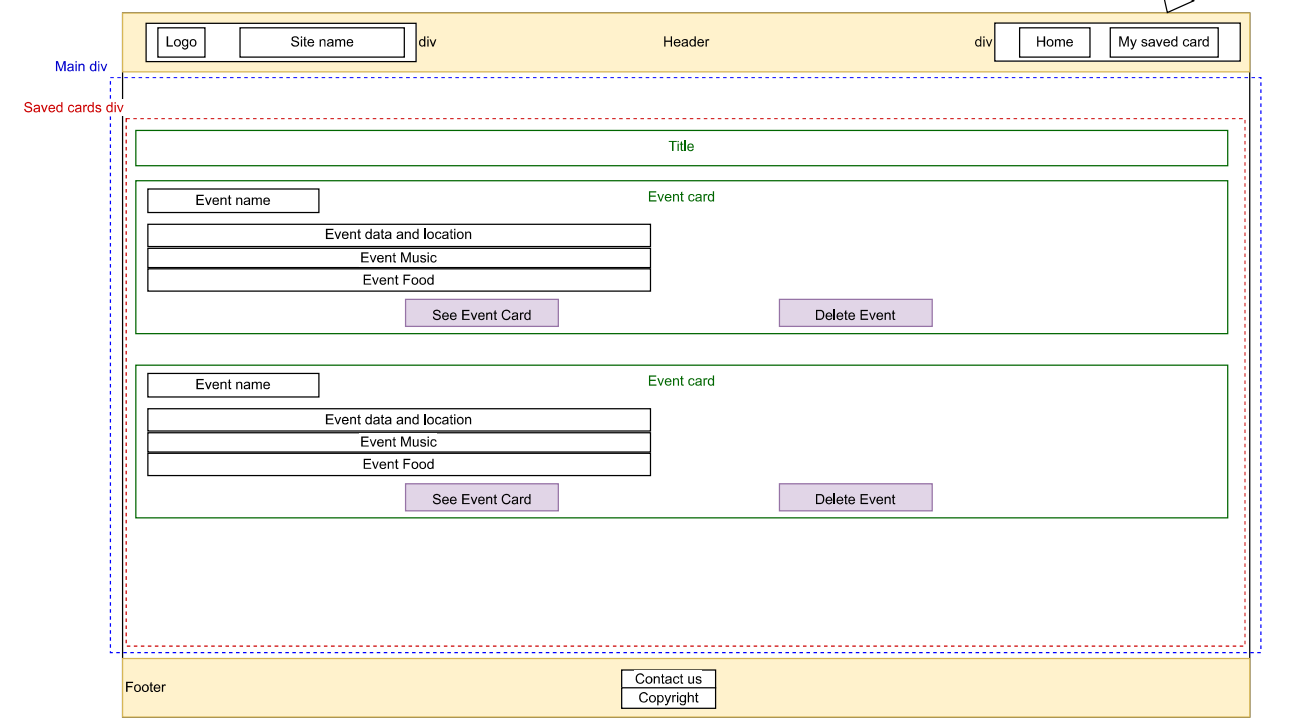Click the Copyright footer box

click(x=668, y=698)
